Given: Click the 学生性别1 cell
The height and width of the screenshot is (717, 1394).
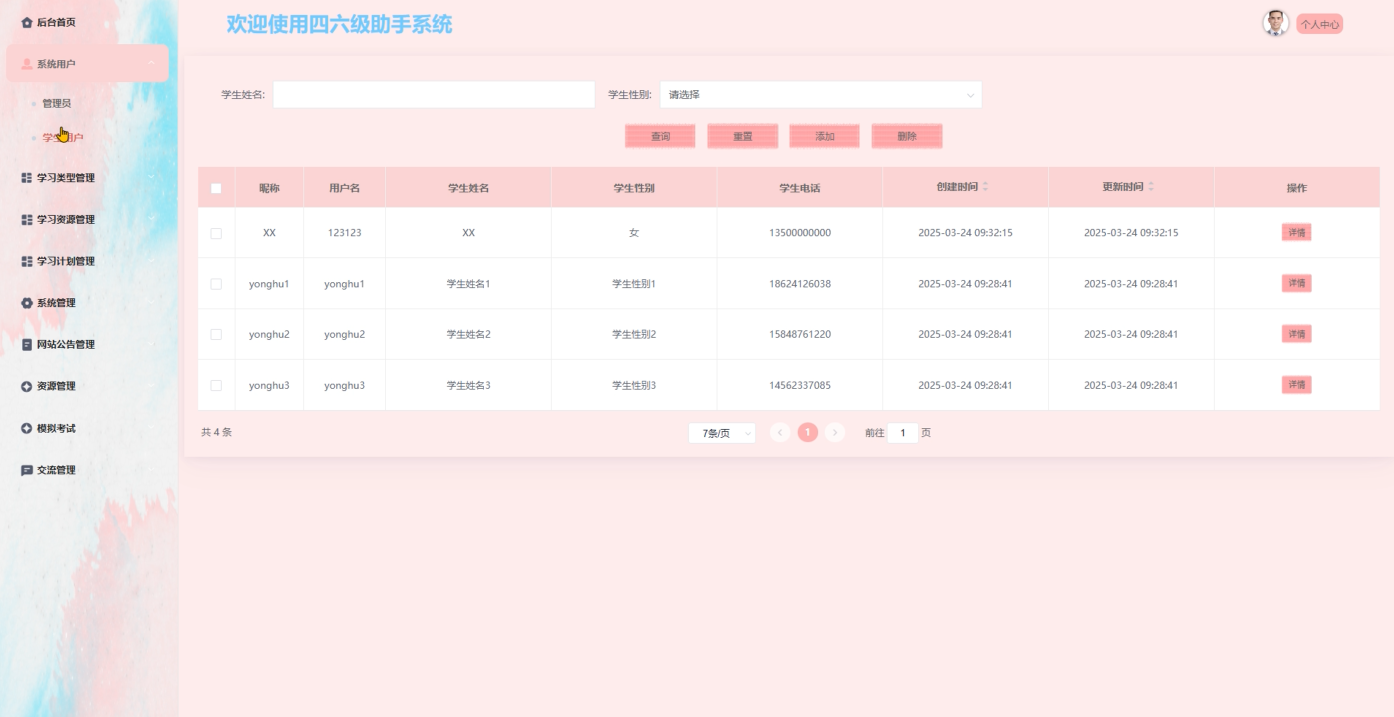Looking at the screenshot, I should coord(634,284).
